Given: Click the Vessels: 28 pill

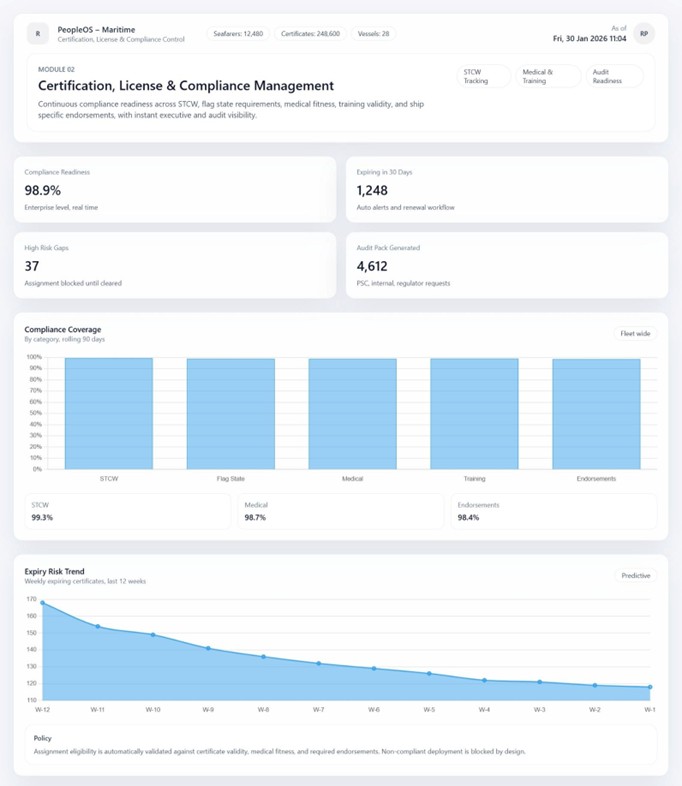Looking at the screenshot, I should 373,33.
